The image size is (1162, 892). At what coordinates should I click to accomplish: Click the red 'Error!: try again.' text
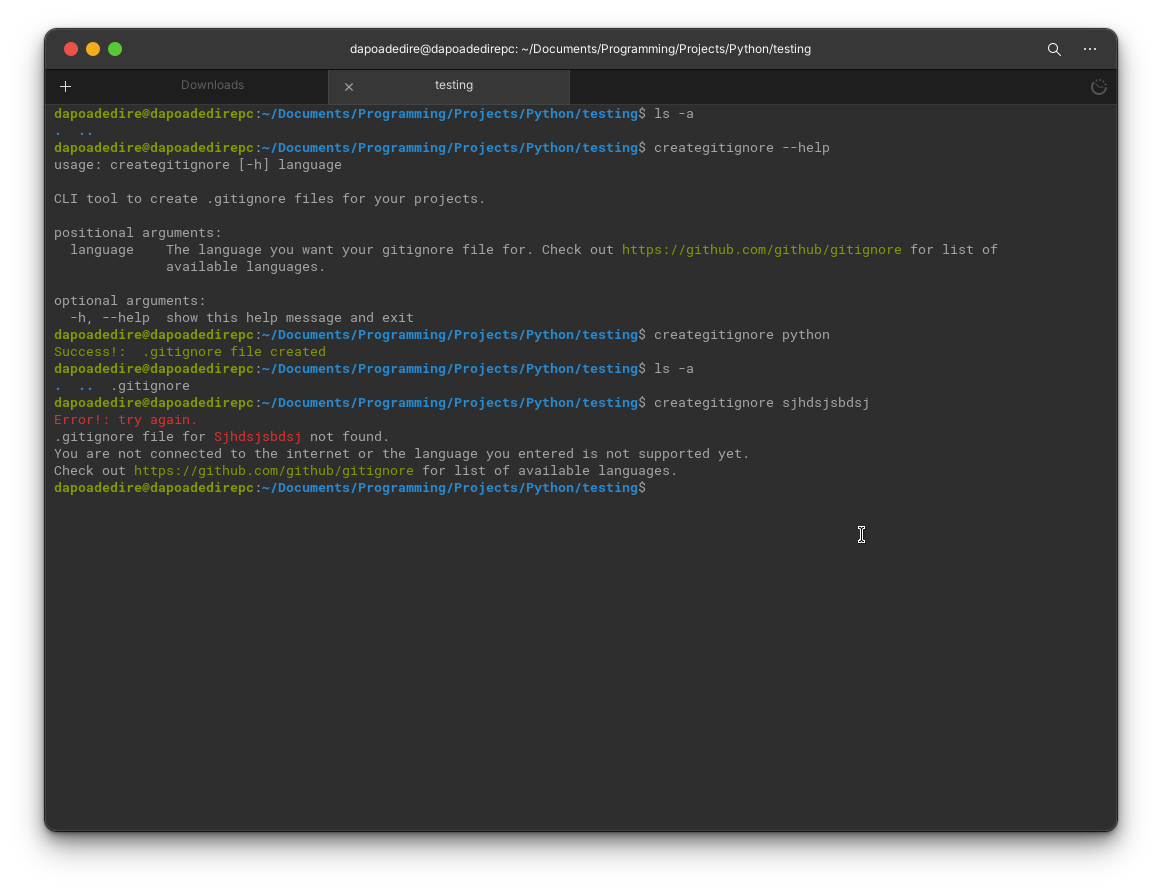click(x=125, y=420)
